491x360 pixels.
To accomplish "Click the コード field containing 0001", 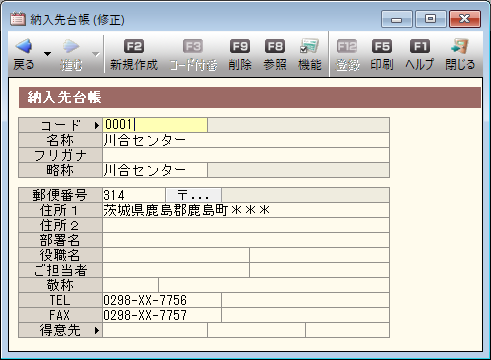I will click(x=155, y=125).
